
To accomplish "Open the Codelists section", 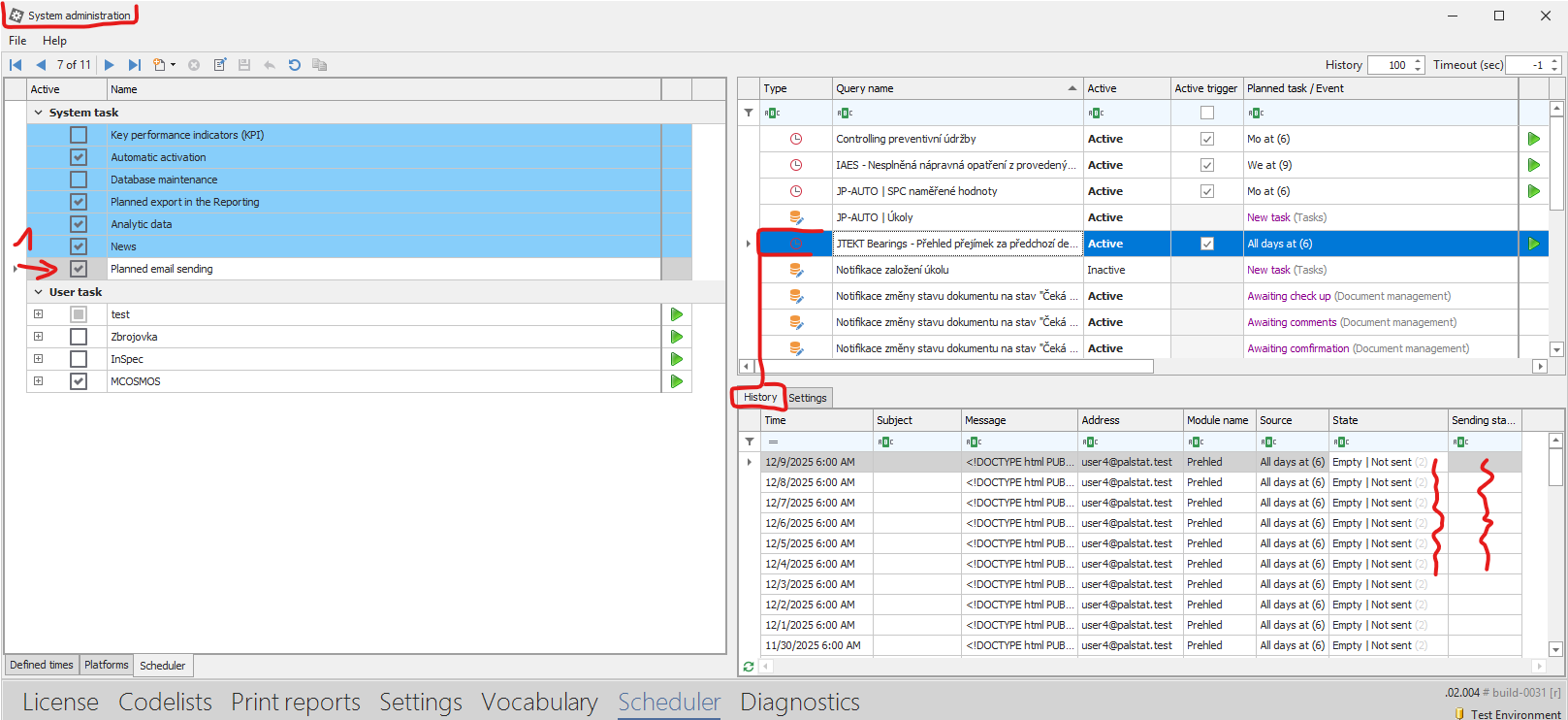I will (165, 702).
